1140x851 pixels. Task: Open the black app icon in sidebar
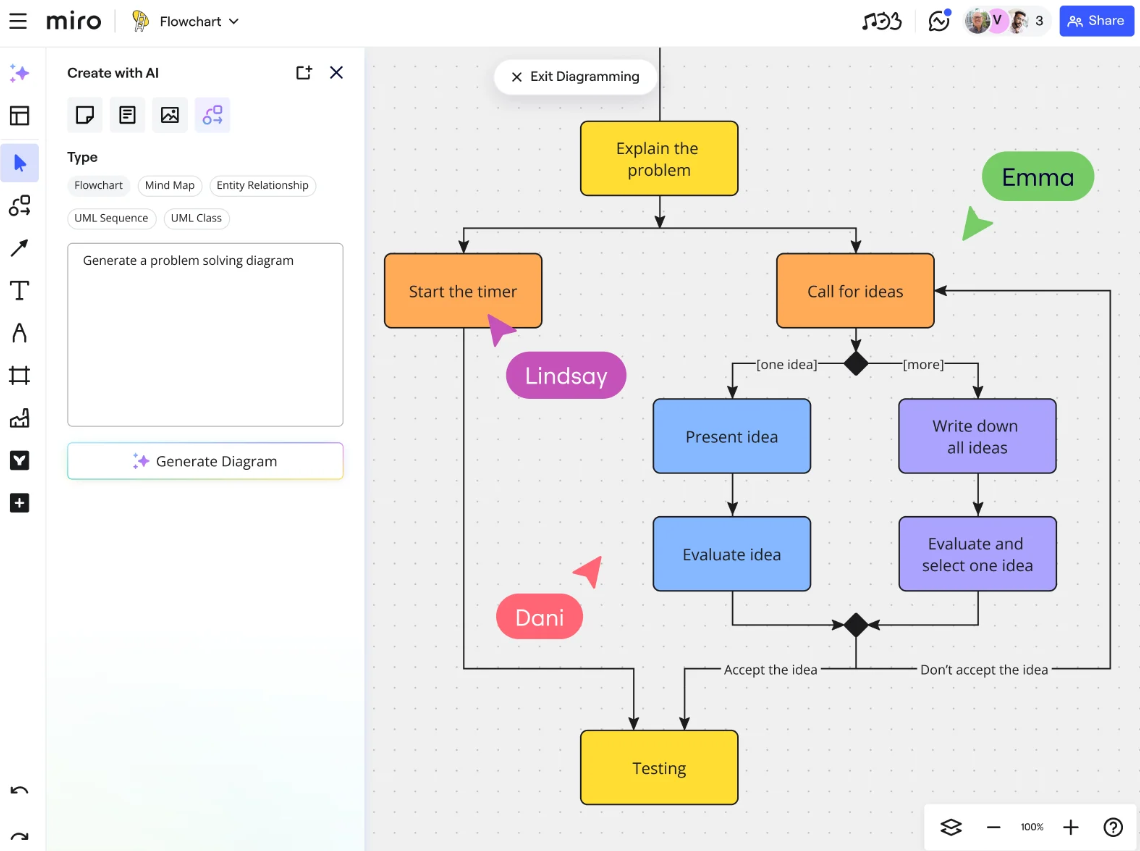point(20,460)
